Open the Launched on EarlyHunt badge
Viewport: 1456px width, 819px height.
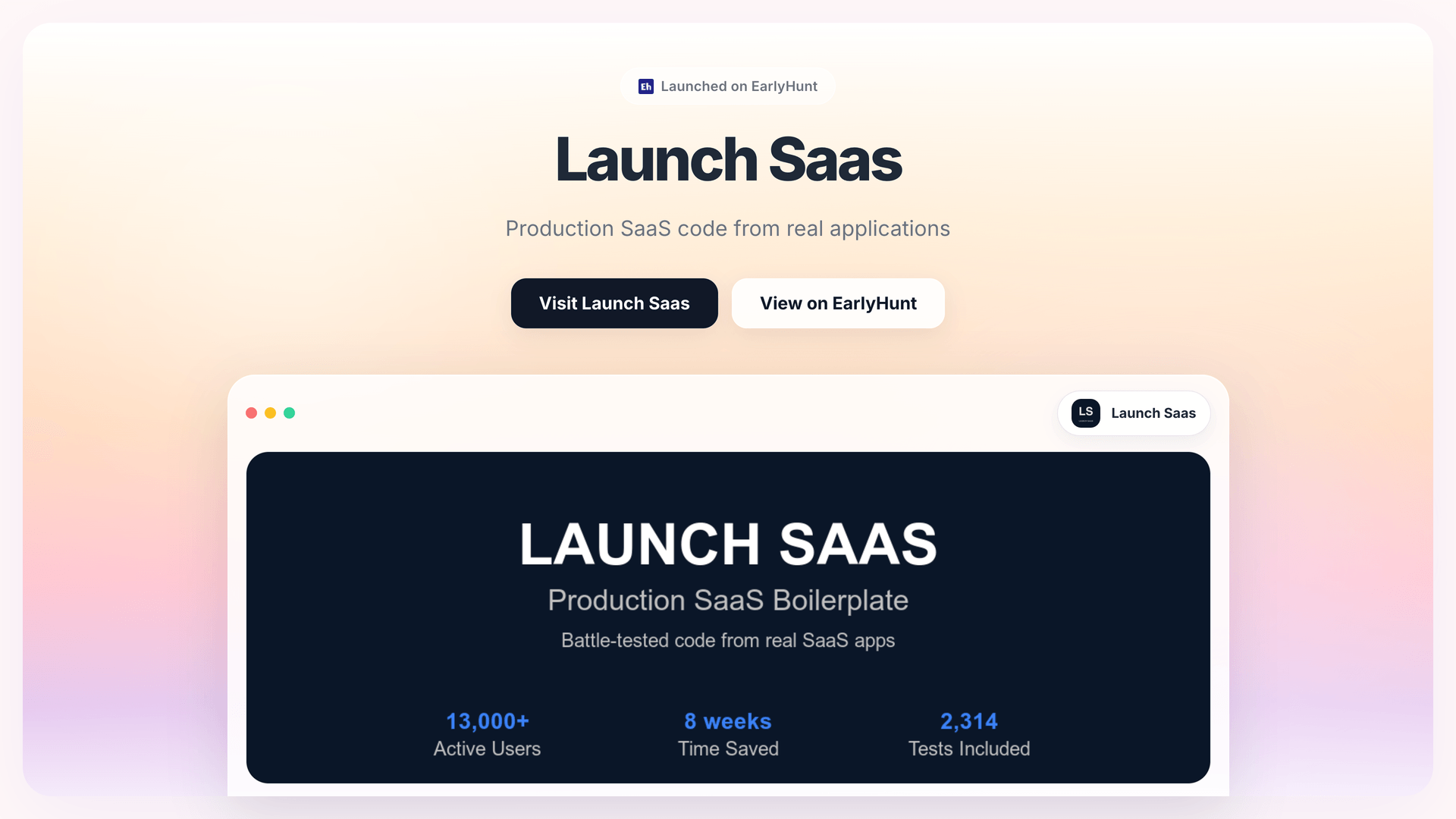[x=728, y=86]
